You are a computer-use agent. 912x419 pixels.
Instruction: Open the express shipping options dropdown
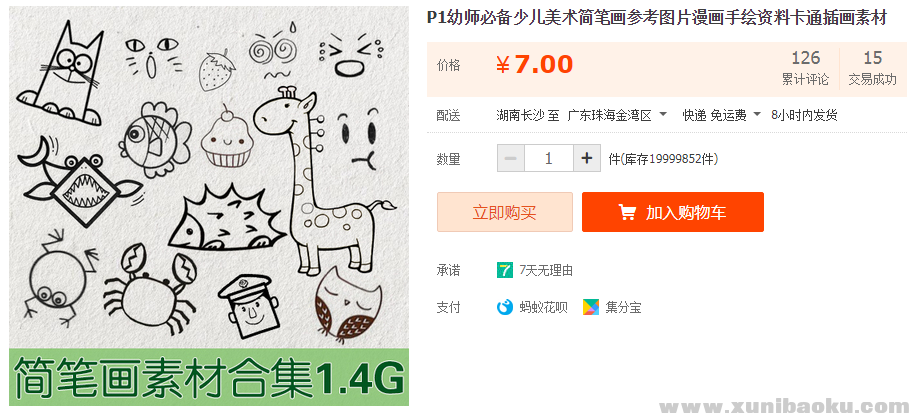[x=757, y=115]
